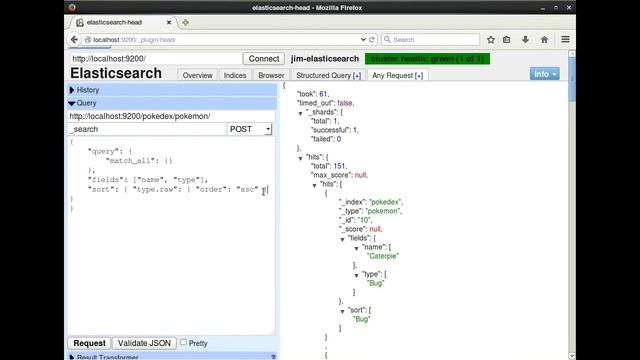
Task: Click the search magnifier icon in search box
Action: [x=387, y=40]
